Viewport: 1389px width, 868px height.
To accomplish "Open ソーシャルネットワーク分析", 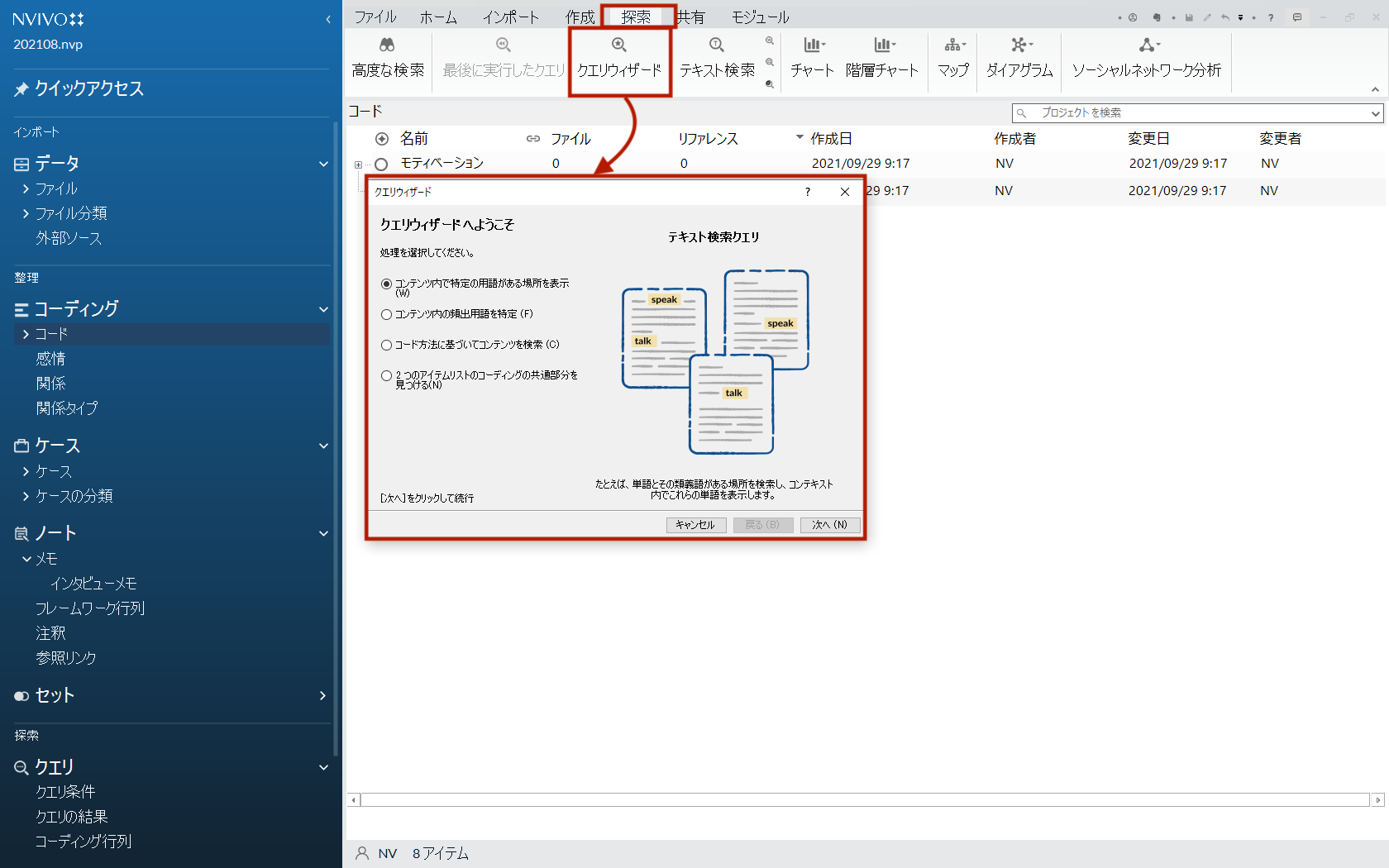I will 1147,58.
